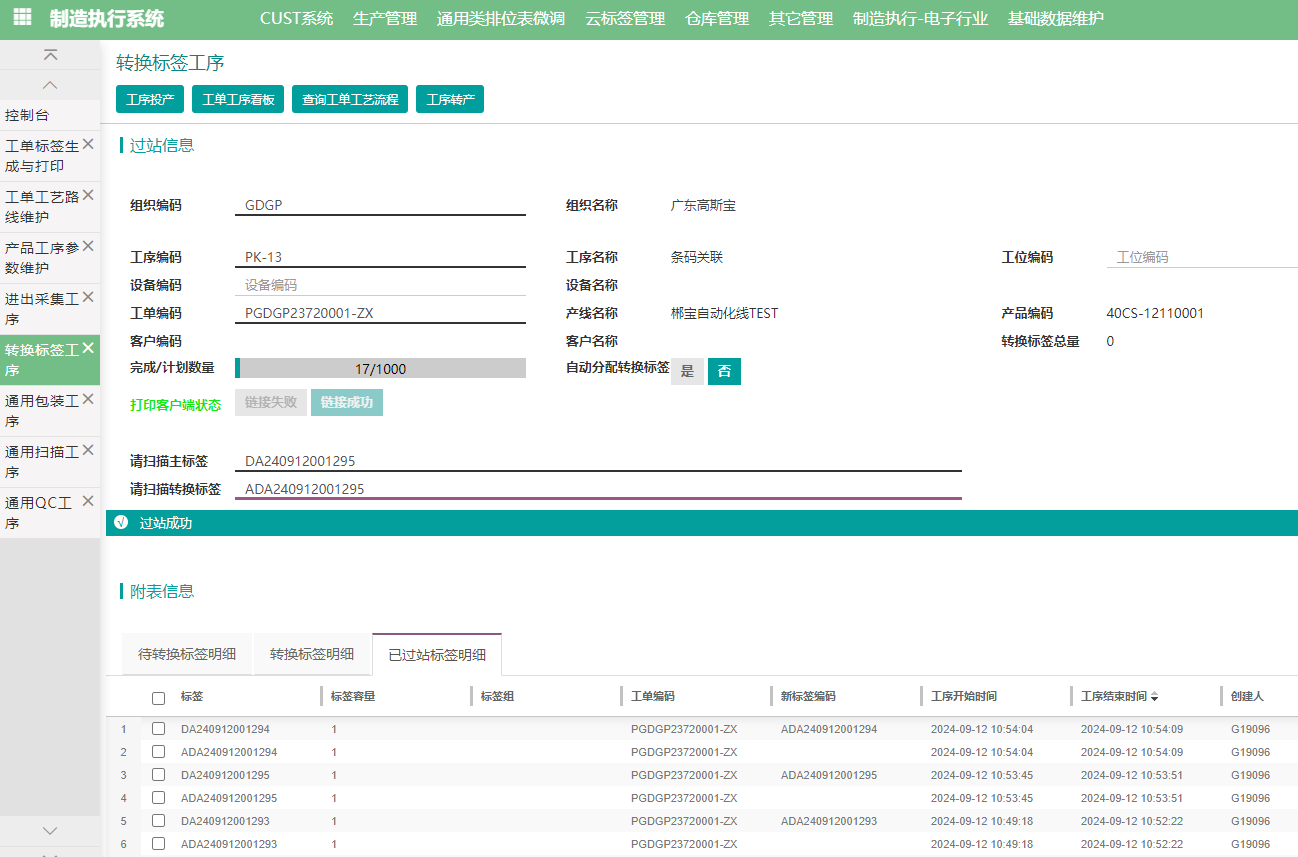Open the 基础数据维护 menu
The width and height of the screenshot is (1298, 857).
coord(1056,18)
